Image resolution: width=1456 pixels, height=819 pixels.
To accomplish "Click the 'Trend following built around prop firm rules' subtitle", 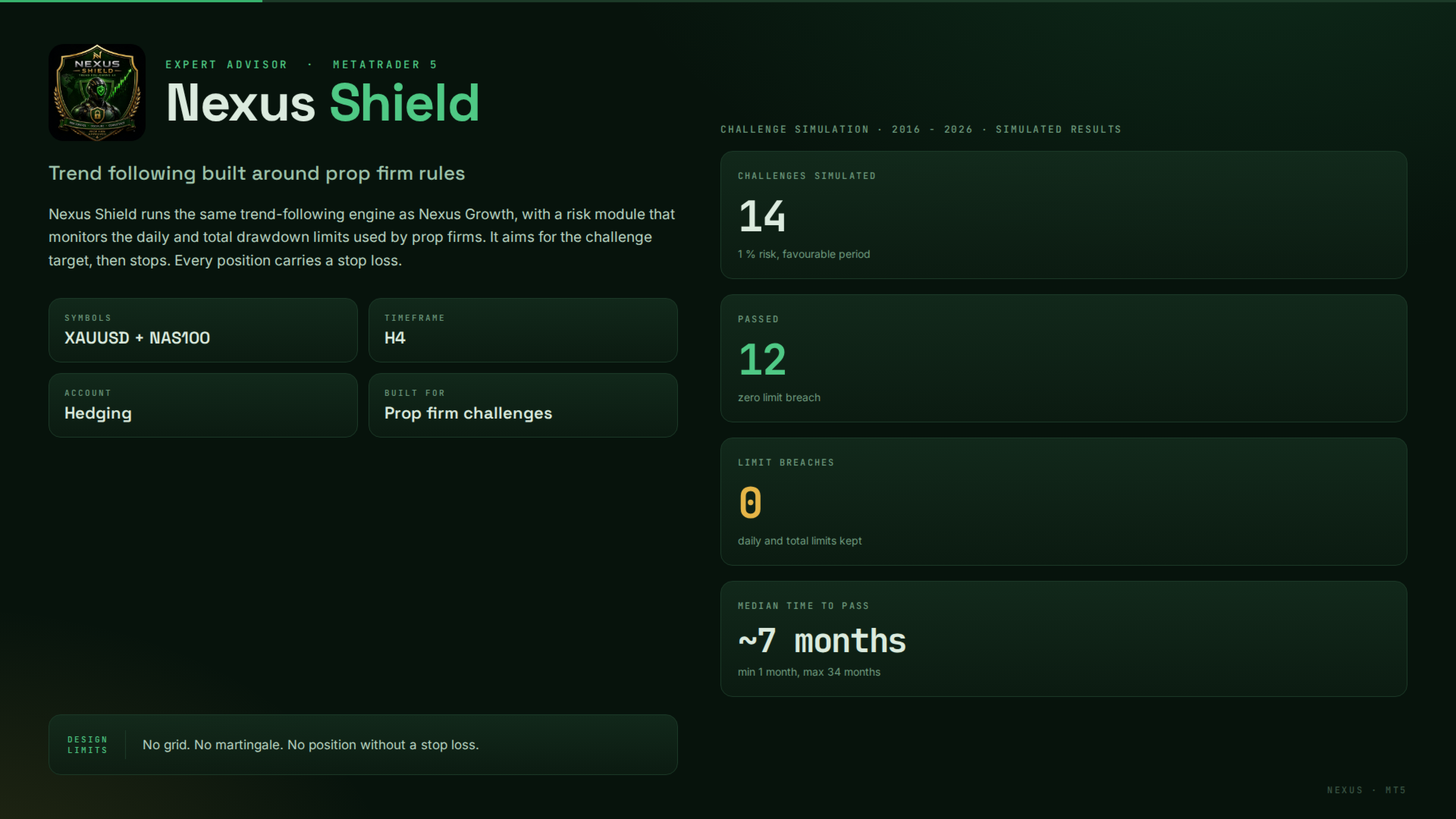I will (x=257, y=173).
